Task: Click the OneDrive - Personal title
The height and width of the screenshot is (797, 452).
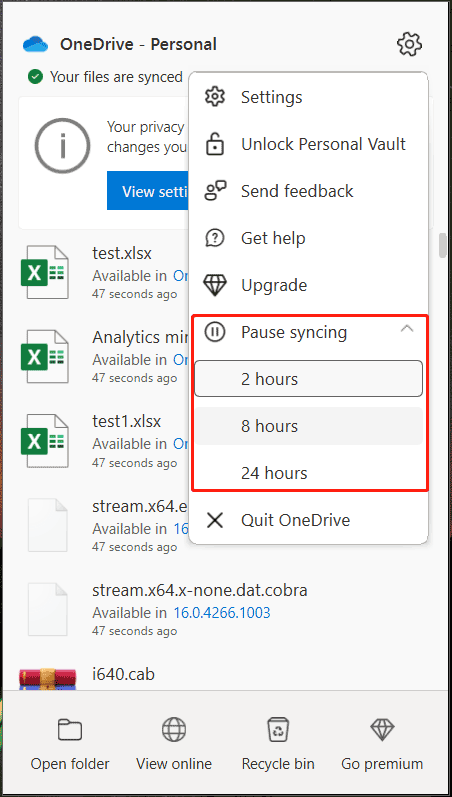Action: pos(138,44)
